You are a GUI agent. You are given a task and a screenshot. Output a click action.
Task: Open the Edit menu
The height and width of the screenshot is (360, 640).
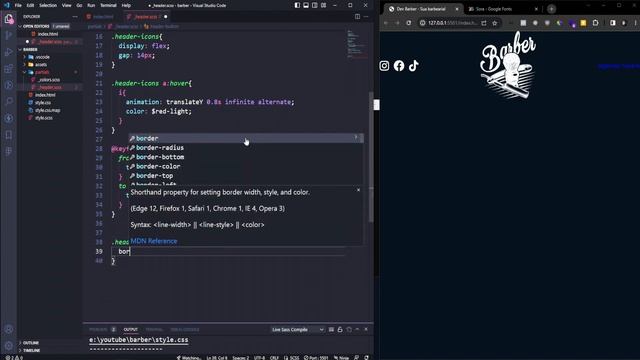(x=30, y=5)
